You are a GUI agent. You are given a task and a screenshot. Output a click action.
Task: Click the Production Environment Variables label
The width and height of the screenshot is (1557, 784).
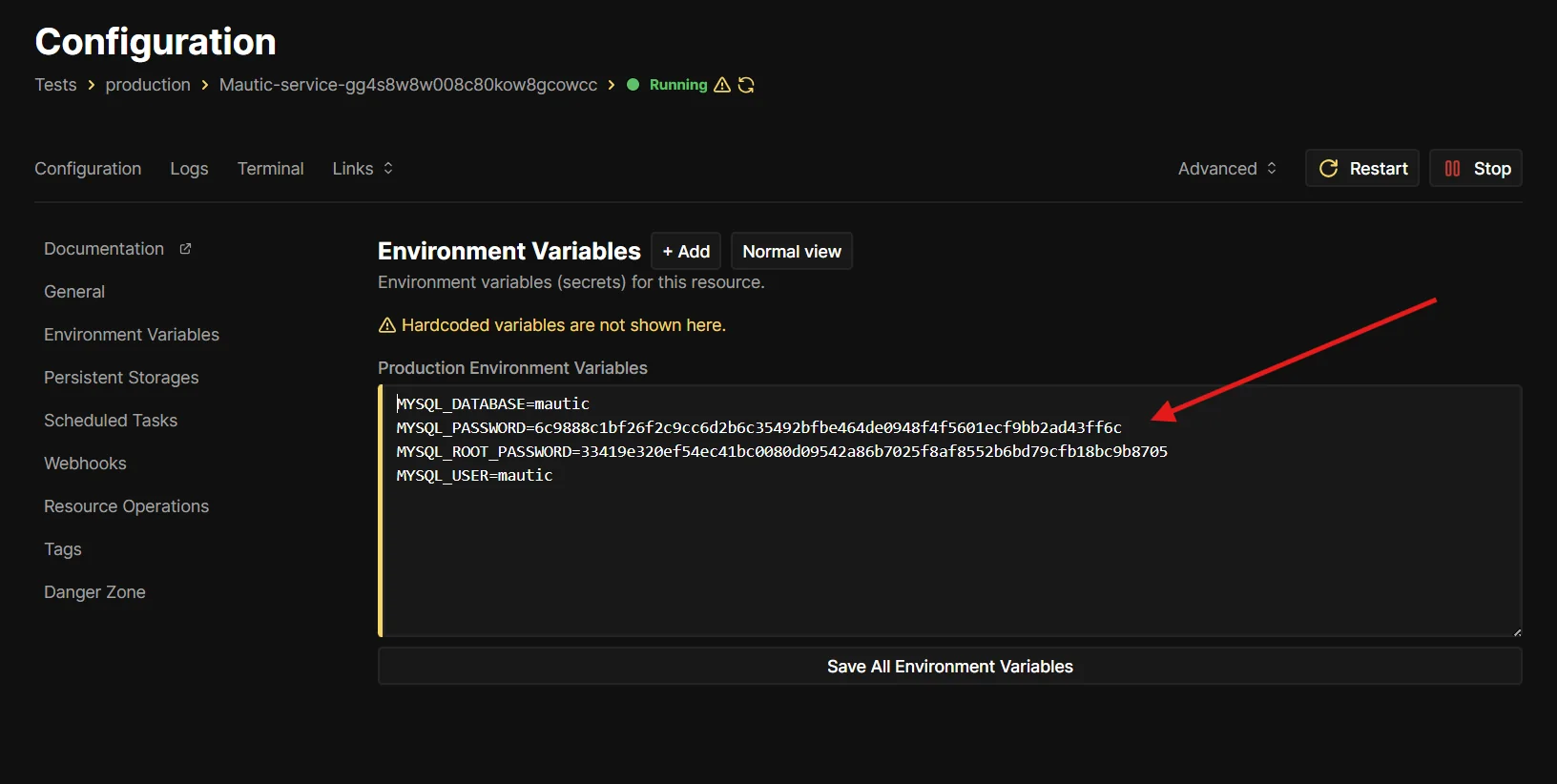[512, 368]
